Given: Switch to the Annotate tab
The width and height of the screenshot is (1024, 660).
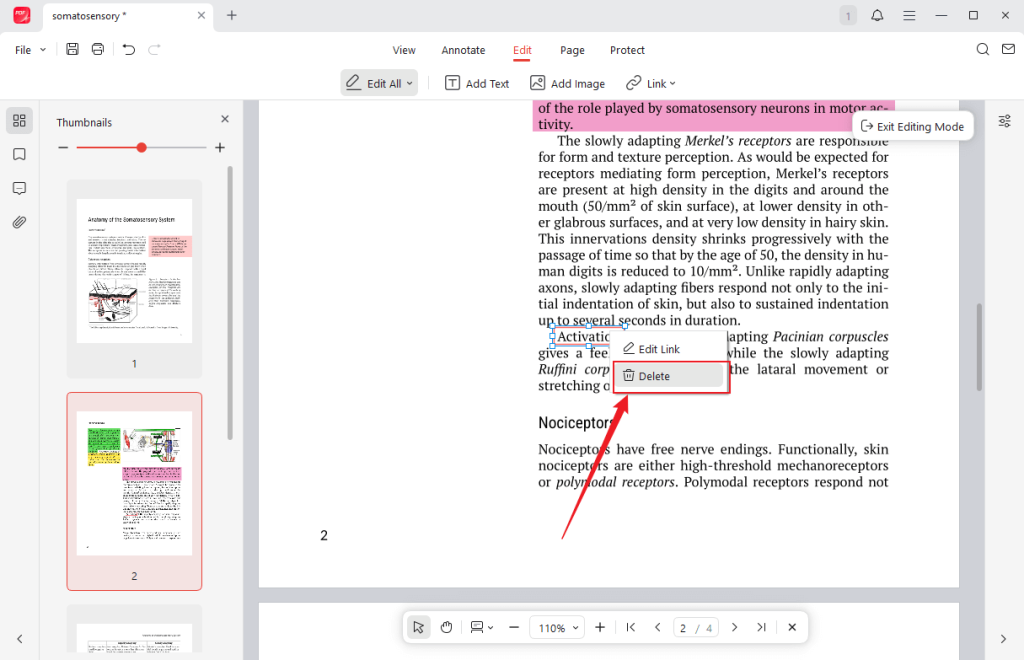Looking at the screenshot, I should pos(463,50).
